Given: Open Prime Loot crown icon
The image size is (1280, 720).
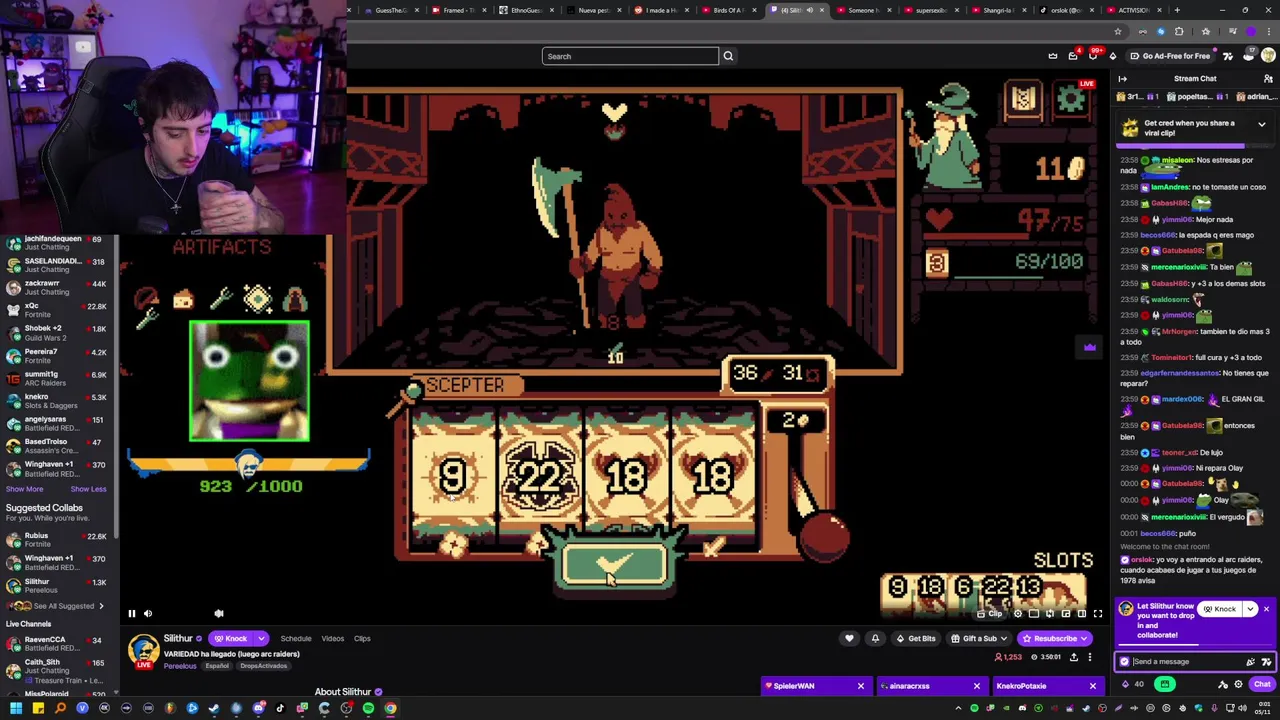Looking at the screenshot, I should pyautogui.click(x=1053, y=56).
